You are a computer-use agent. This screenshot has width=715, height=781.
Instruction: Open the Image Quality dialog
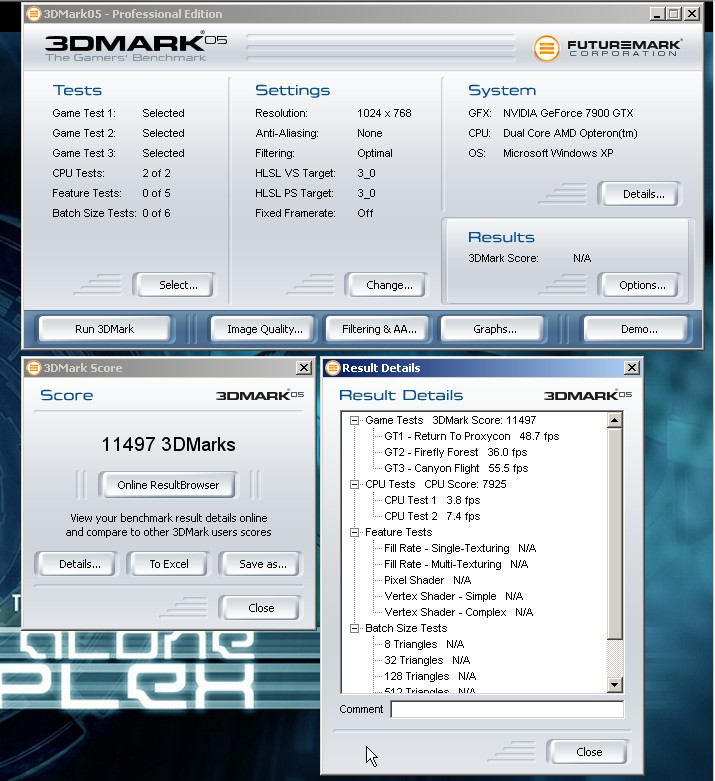tap(265, 329)
